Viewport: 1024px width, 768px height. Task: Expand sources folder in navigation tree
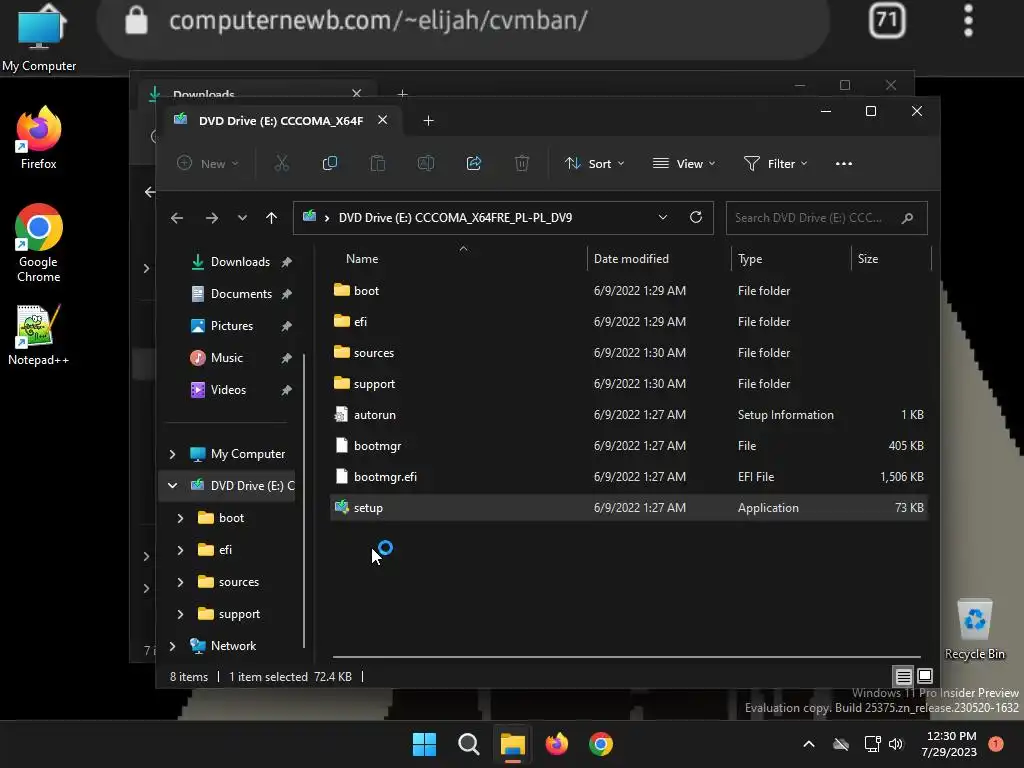[x=180, y=582]
